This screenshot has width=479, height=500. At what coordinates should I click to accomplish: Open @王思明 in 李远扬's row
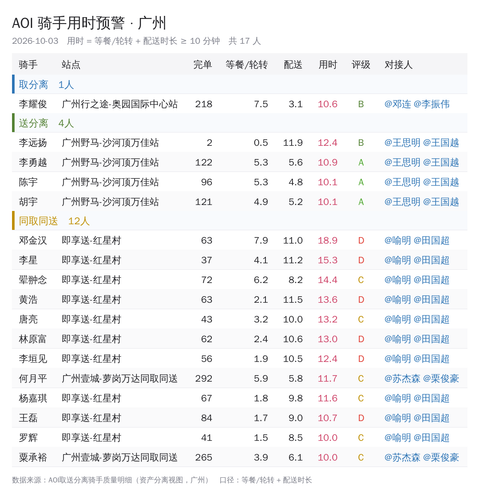click(x=402, y=143)
